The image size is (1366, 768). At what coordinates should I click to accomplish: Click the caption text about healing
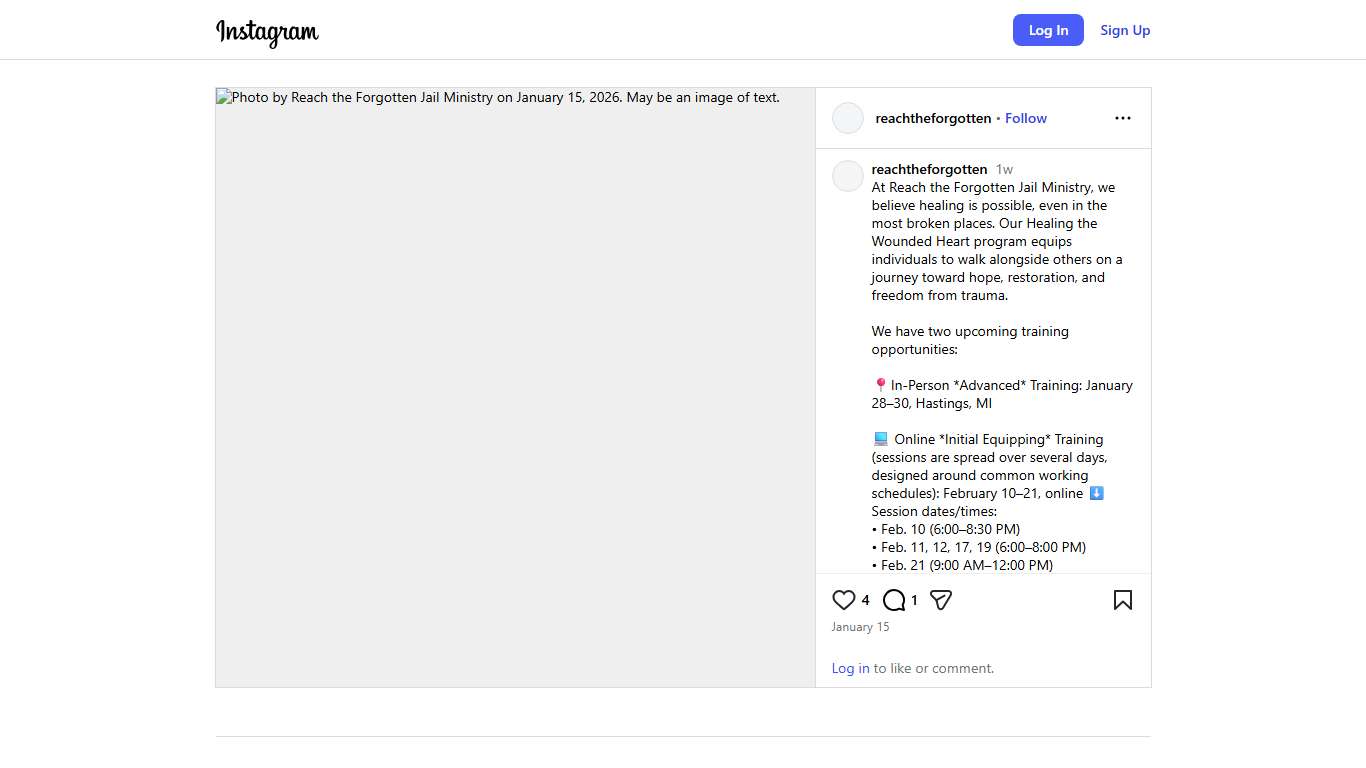[996, 241]
